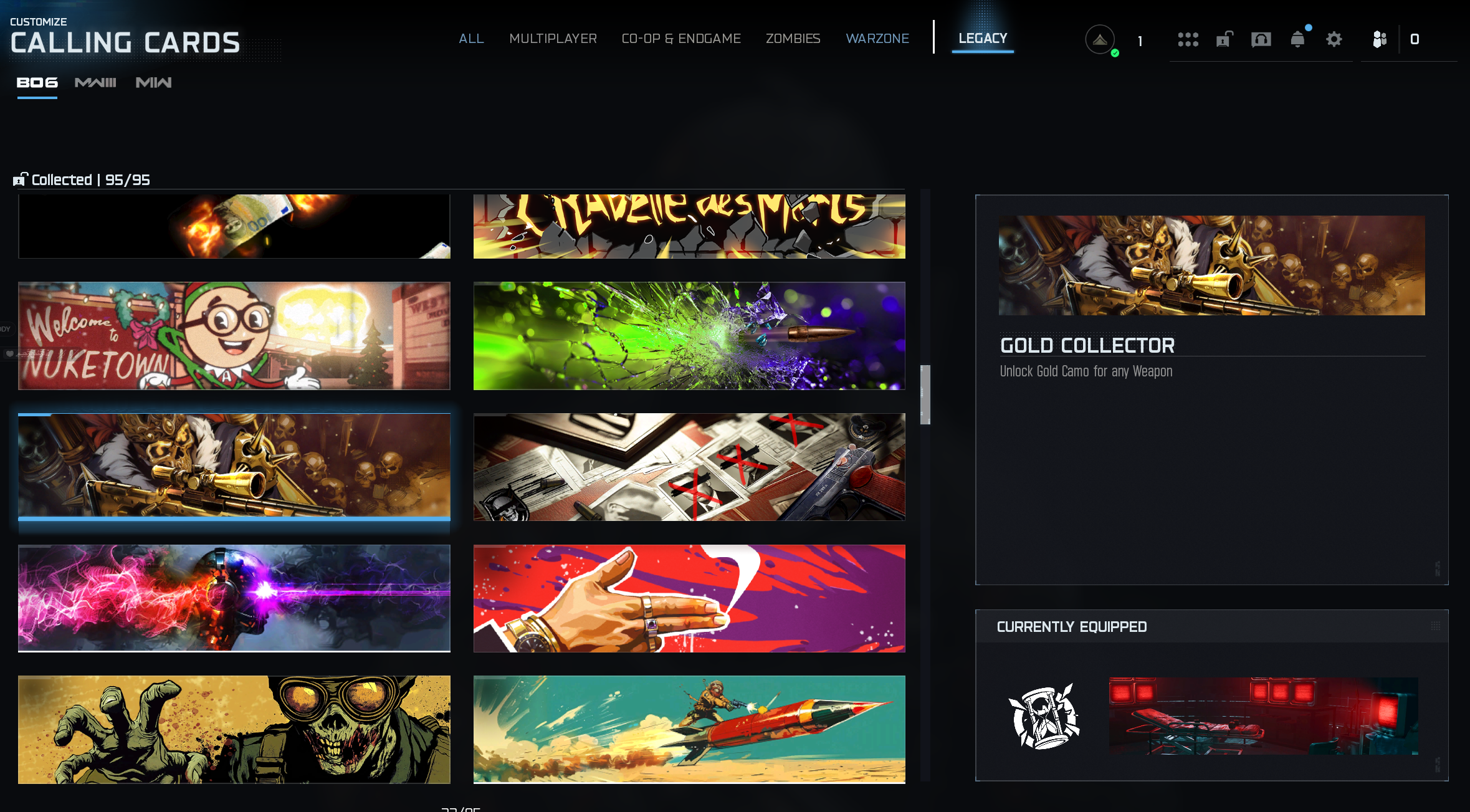This screenshot has height=812, width=1470.
Task: Click the GOLD COLLECTOR title text
Action: (1087, 345)
